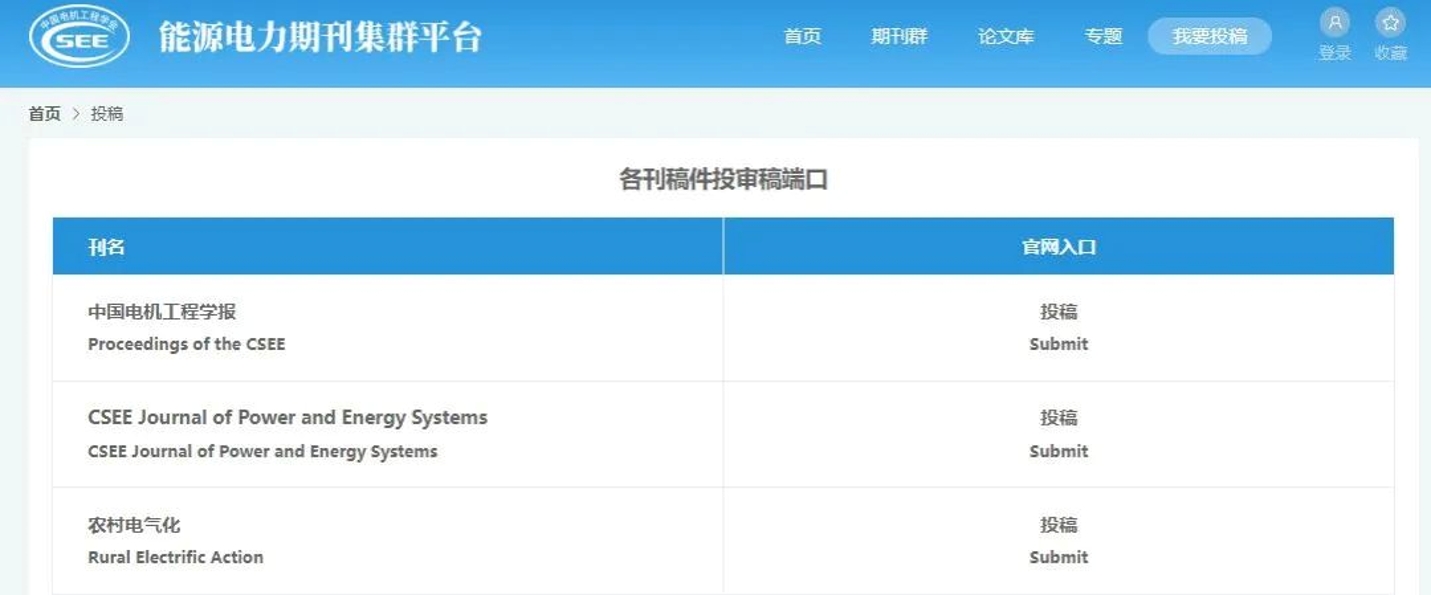Open the login user icon (登录)
The image size is (1431, 595).
(1334, 24)
